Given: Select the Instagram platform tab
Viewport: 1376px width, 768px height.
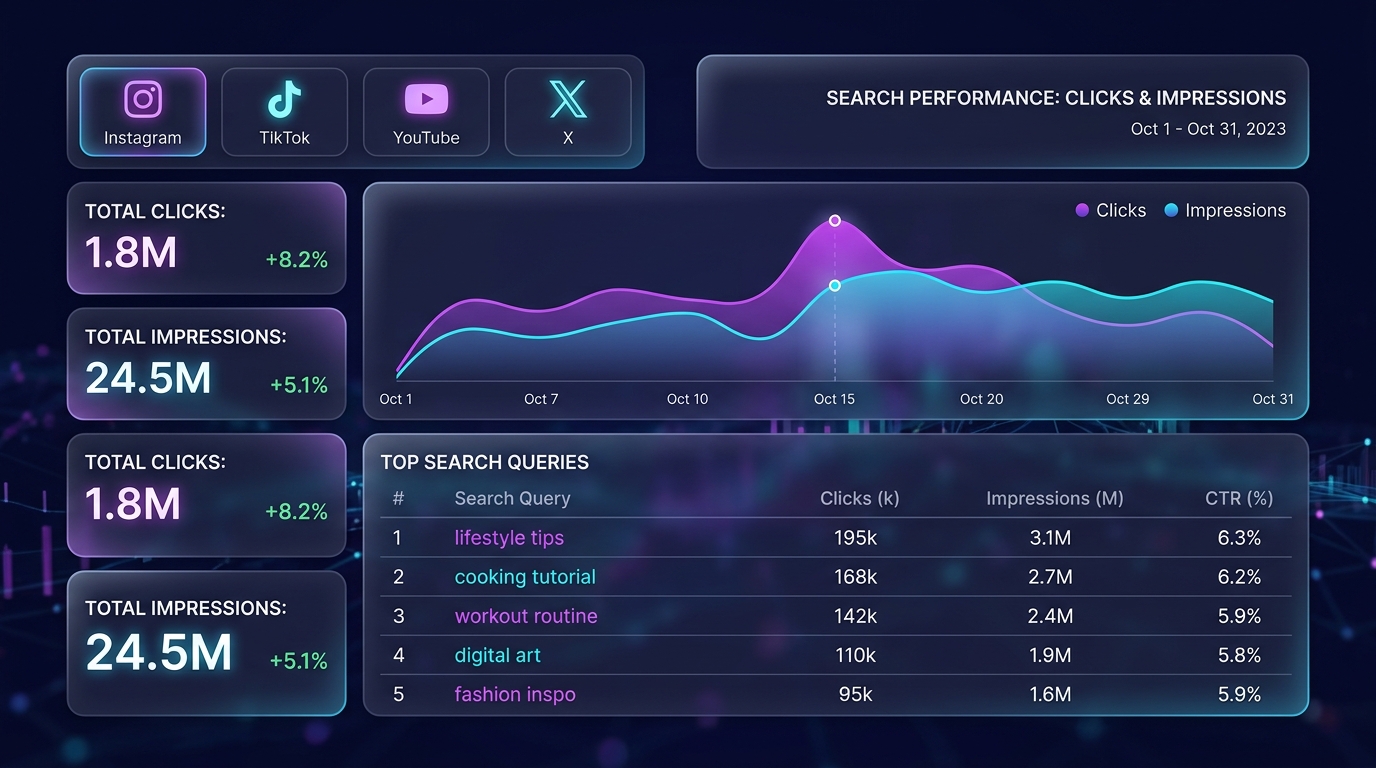Looking at the screenshot, I should tap(143, 112).
